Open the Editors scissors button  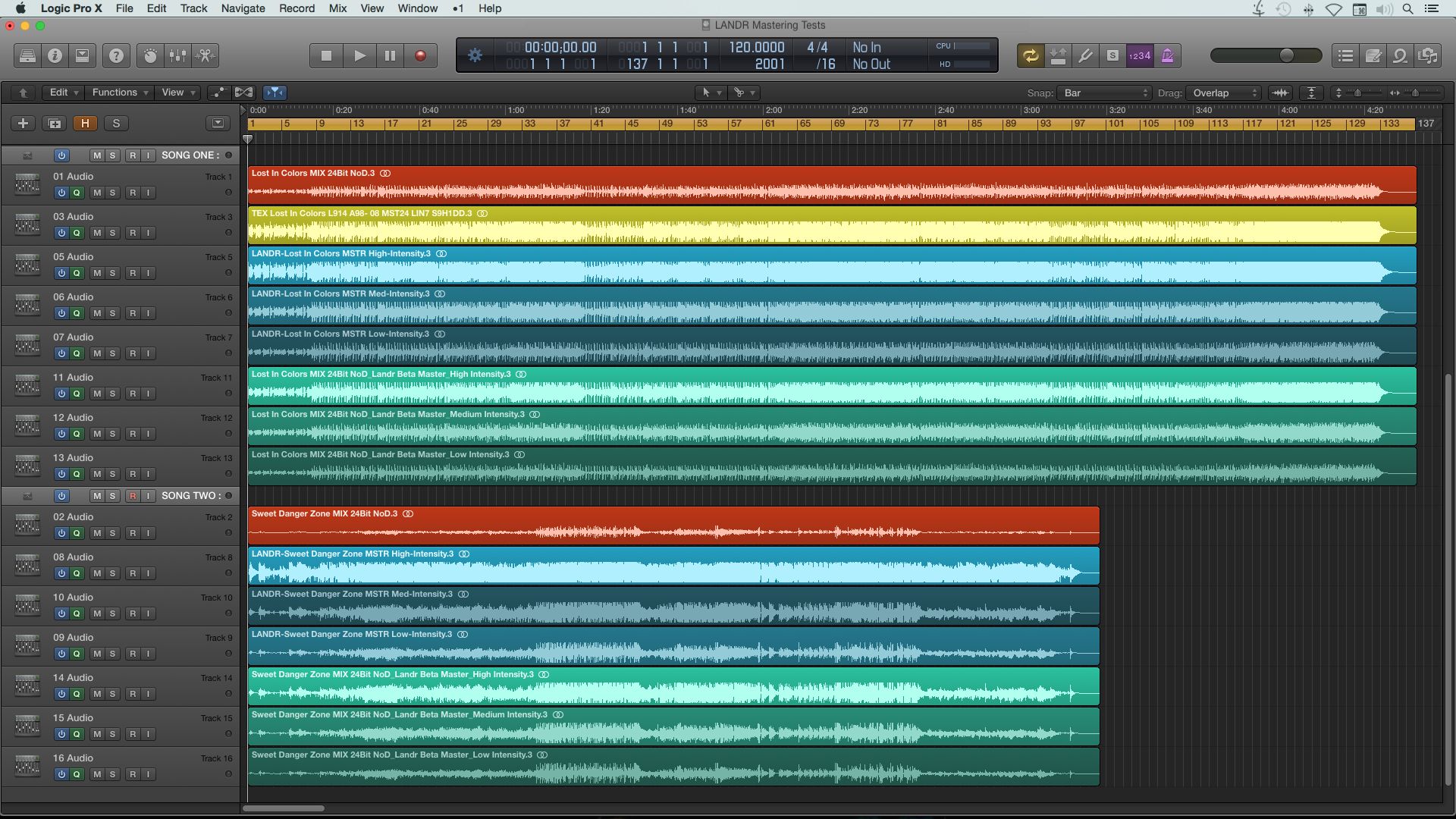coord(205,55)
